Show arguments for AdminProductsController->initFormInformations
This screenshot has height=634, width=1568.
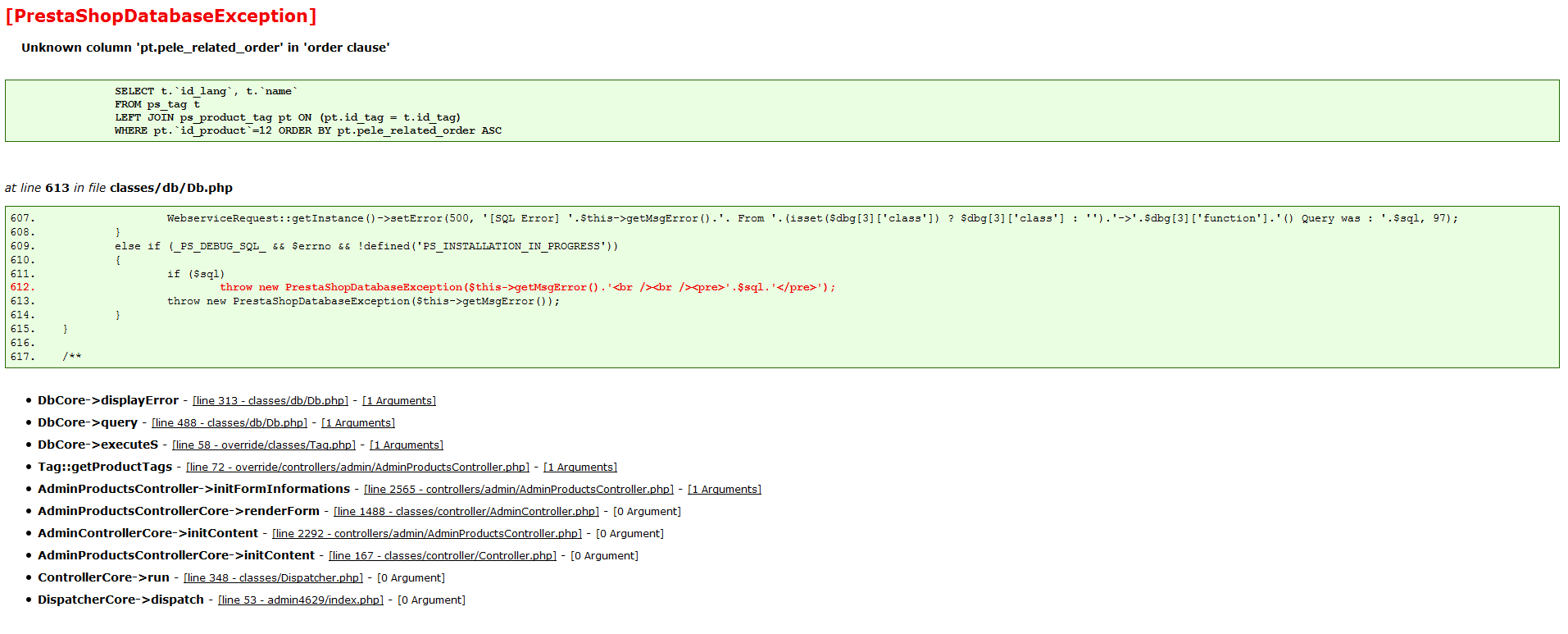click(x=725, y=489)
